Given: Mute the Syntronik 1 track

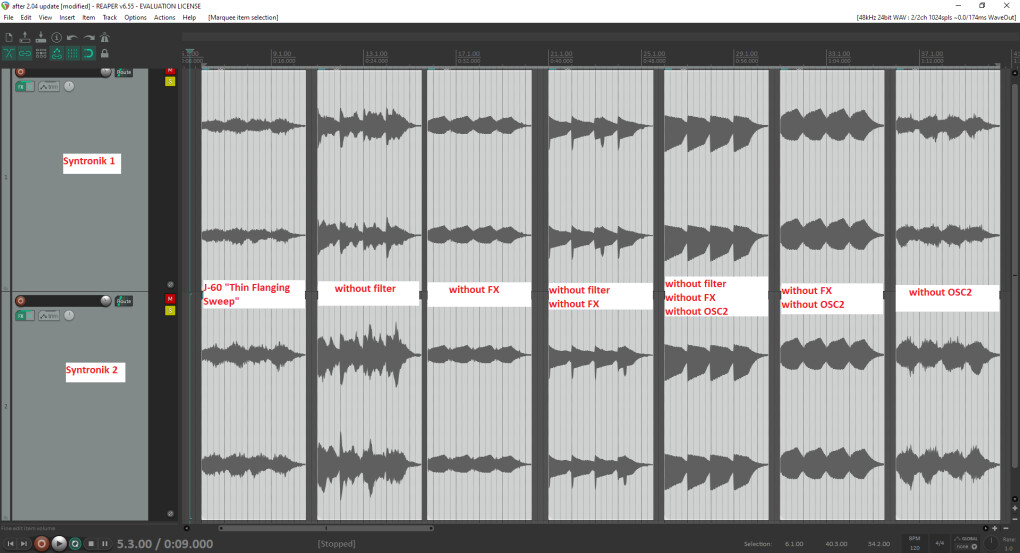Looking at the screenshot, I should 170,71.
